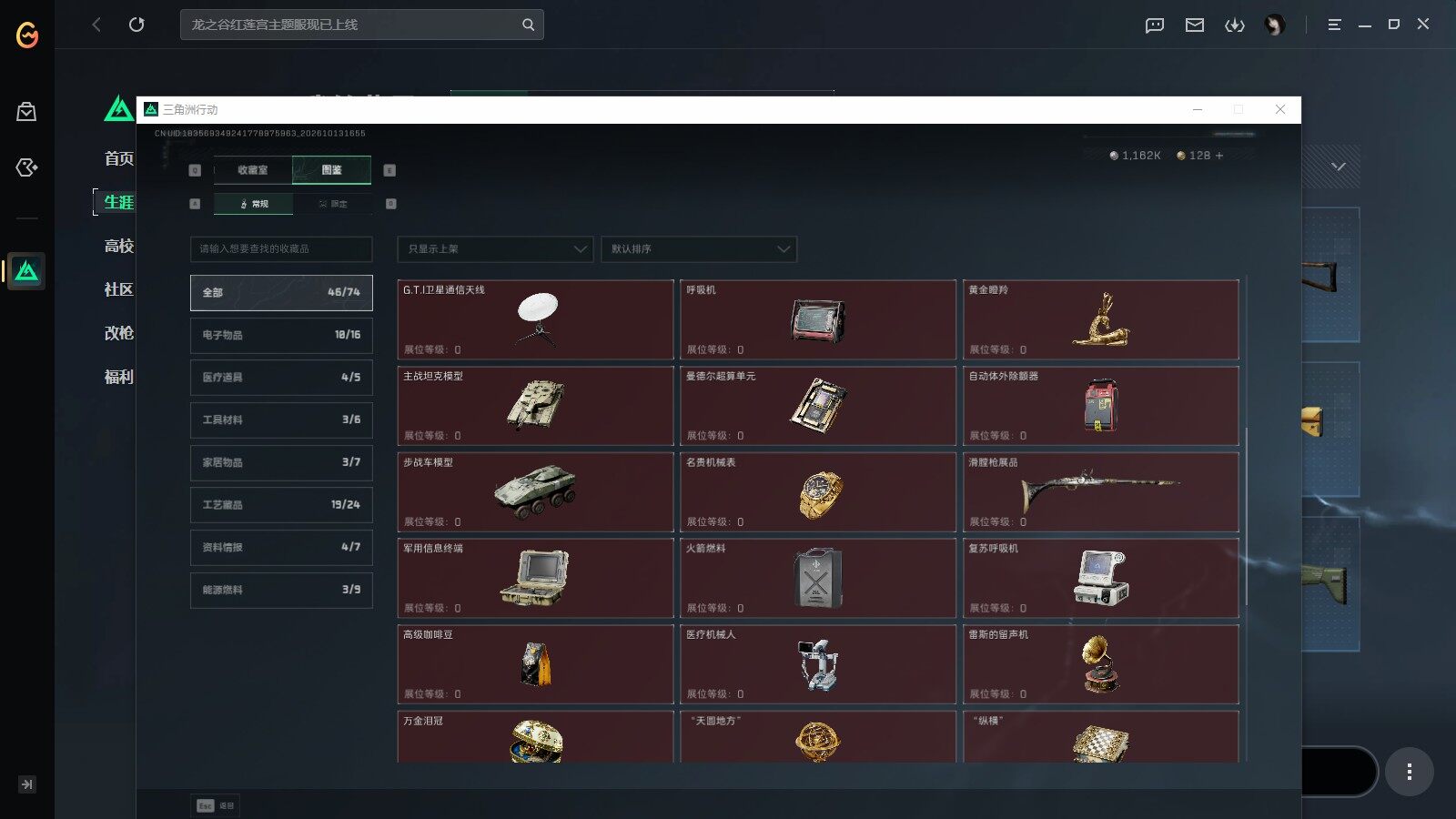
Task: Select the 常规 sub-tab
Action: [x=254, y=204]
